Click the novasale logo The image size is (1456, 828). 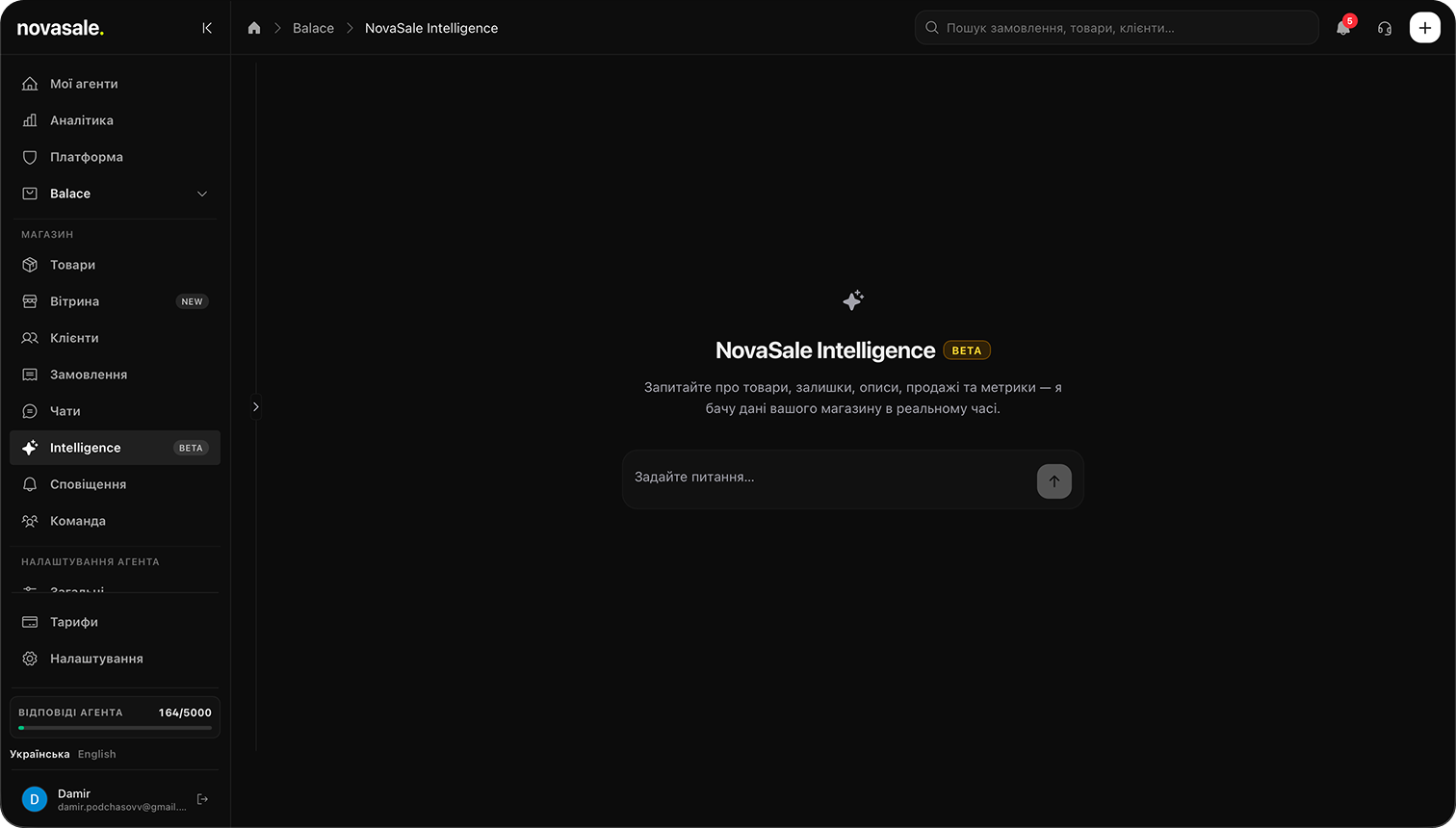[x=60, y=28]
